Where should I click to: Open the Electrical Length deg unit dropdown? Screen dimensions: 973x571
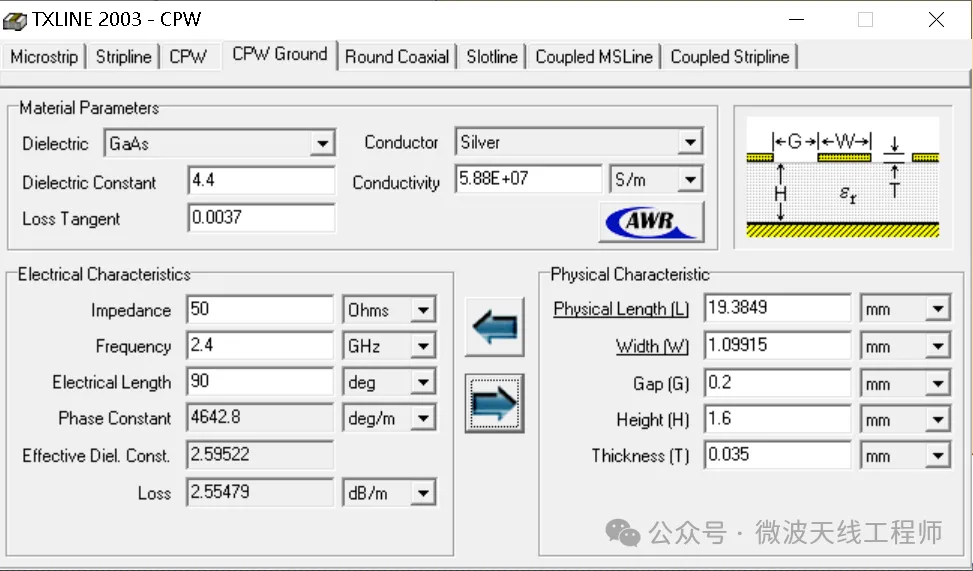click(423, 382)
